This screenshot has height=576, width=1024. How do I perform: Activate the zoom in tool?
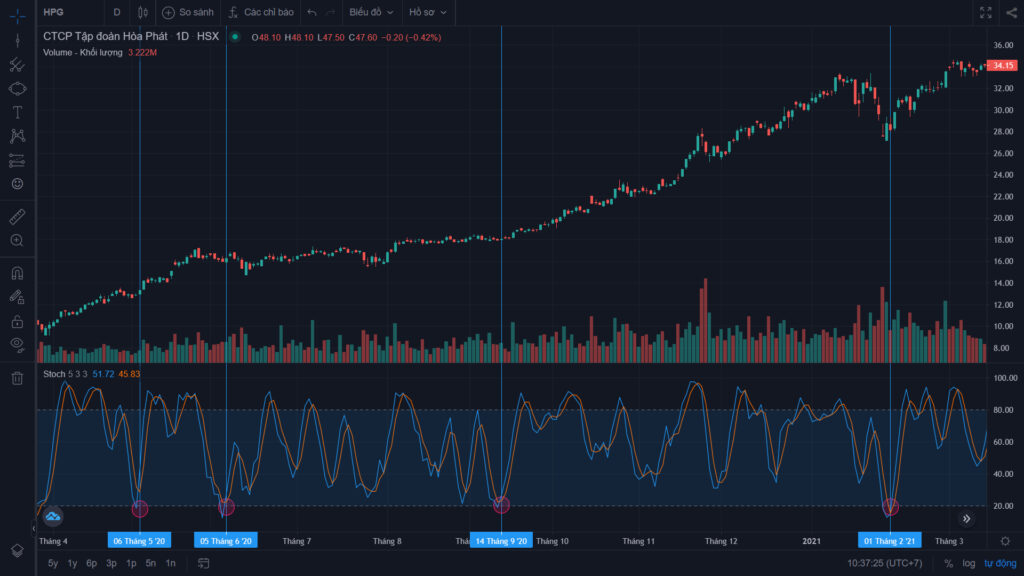[18, 240]
